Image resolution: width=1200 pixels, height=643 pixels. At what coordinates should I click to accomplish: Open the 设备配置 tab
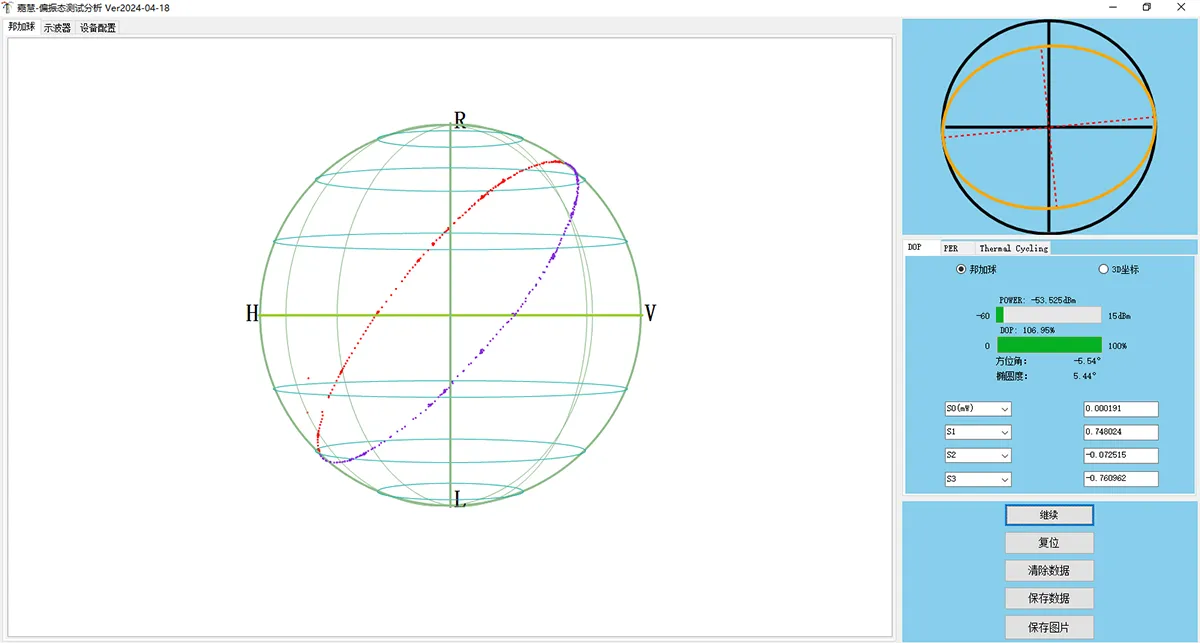(x=98, y=28)
